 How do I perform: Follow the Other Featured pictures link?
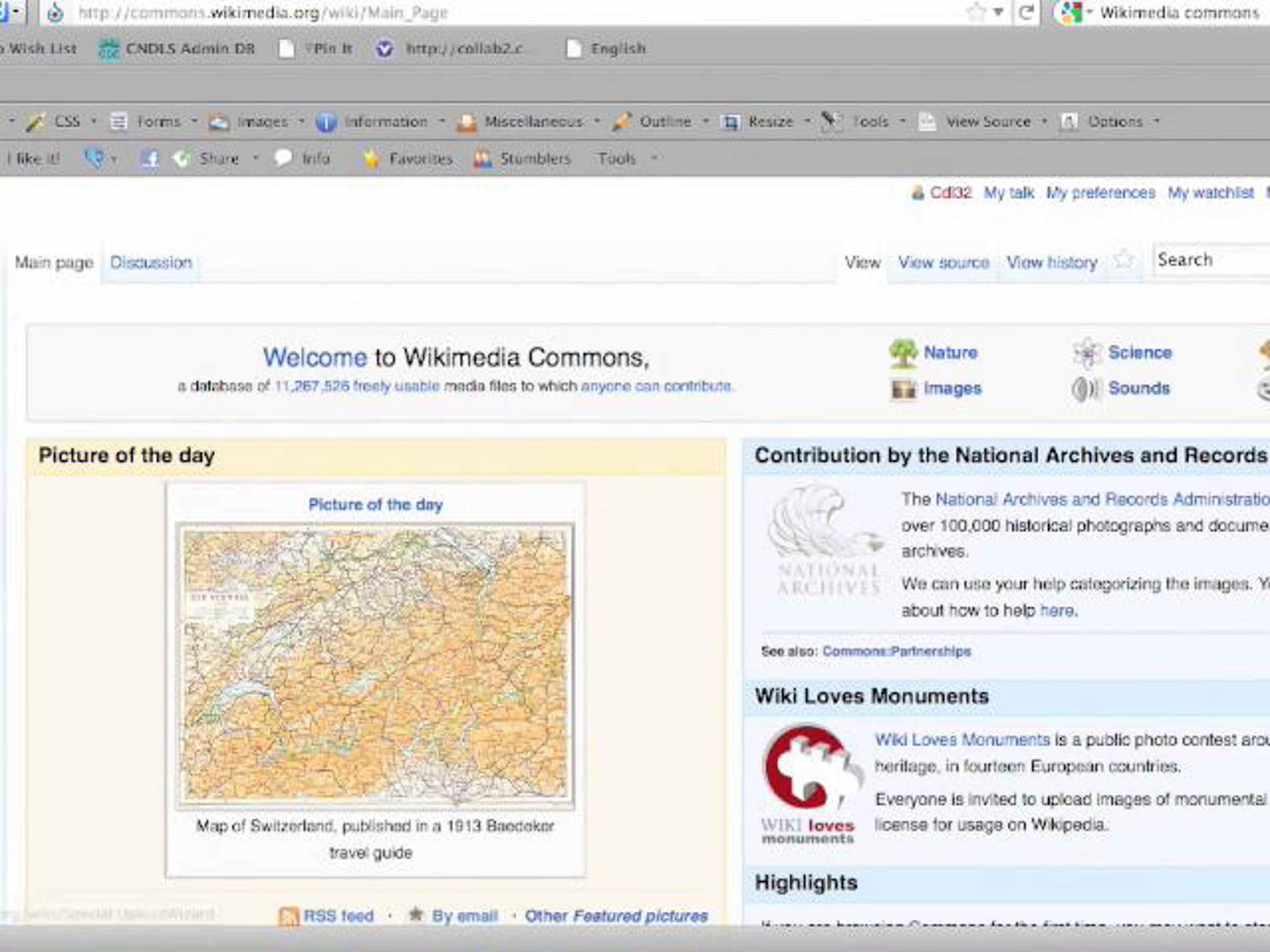click(616, 916)
